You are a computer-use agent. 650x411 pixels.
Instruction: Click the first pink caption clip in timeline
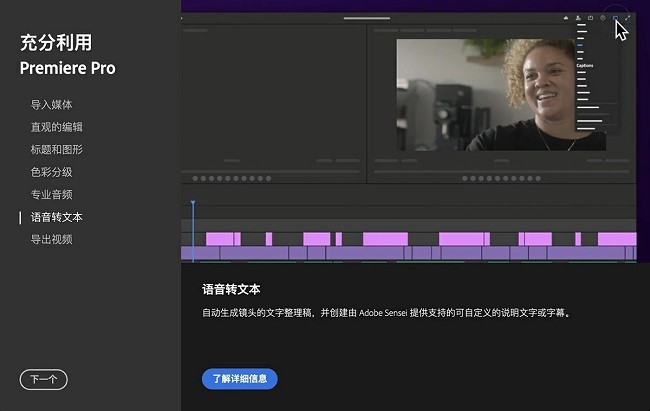coord(219,239)
